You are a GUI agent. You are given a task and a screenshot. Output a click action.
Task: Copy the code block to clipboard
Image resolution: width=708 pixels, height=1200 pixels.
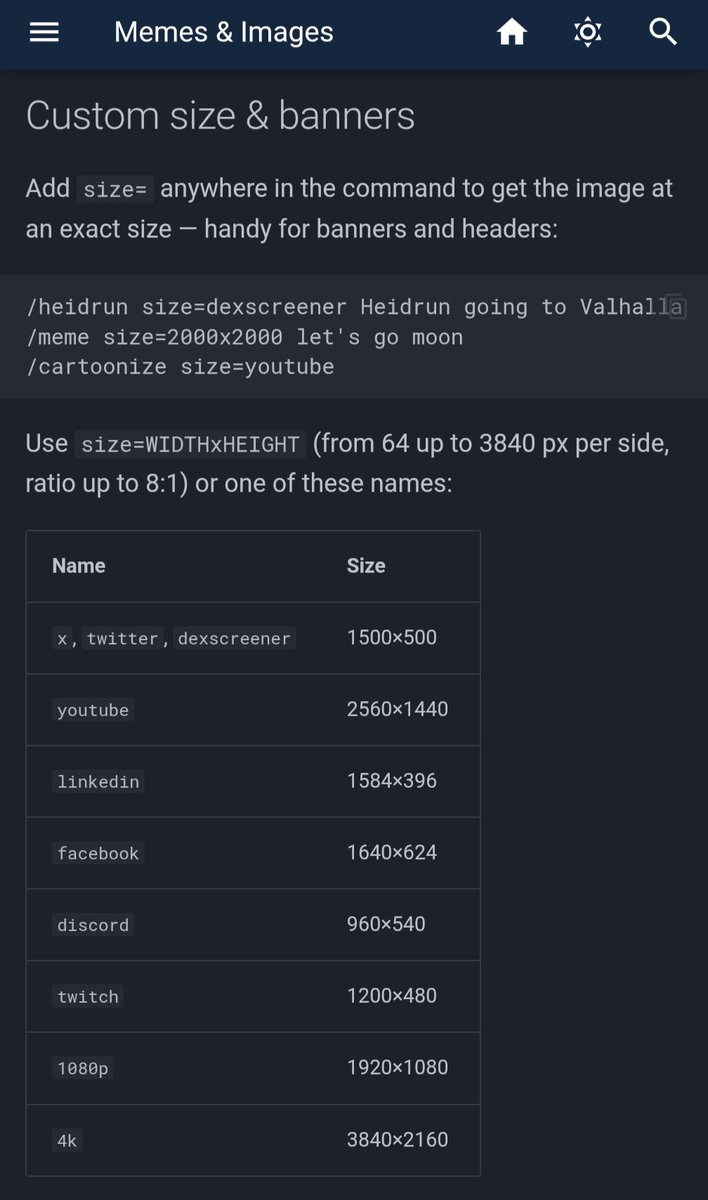click(676, 307)
